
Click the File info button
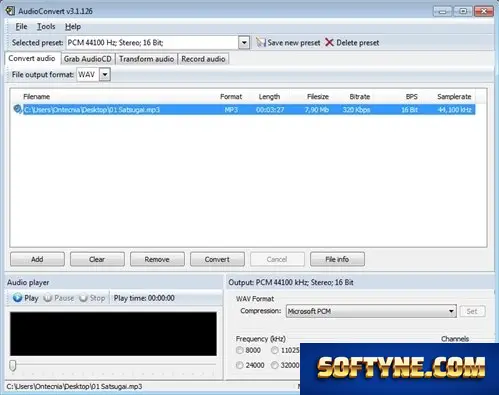pos(337,259)
